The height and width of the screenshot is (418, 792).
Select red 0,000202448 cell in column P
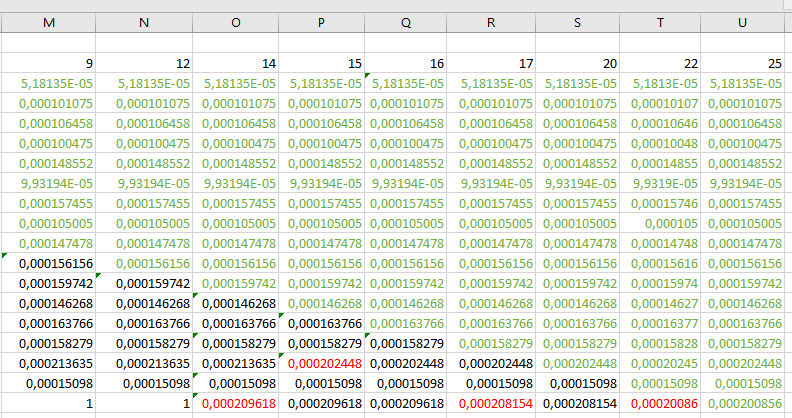321,363
